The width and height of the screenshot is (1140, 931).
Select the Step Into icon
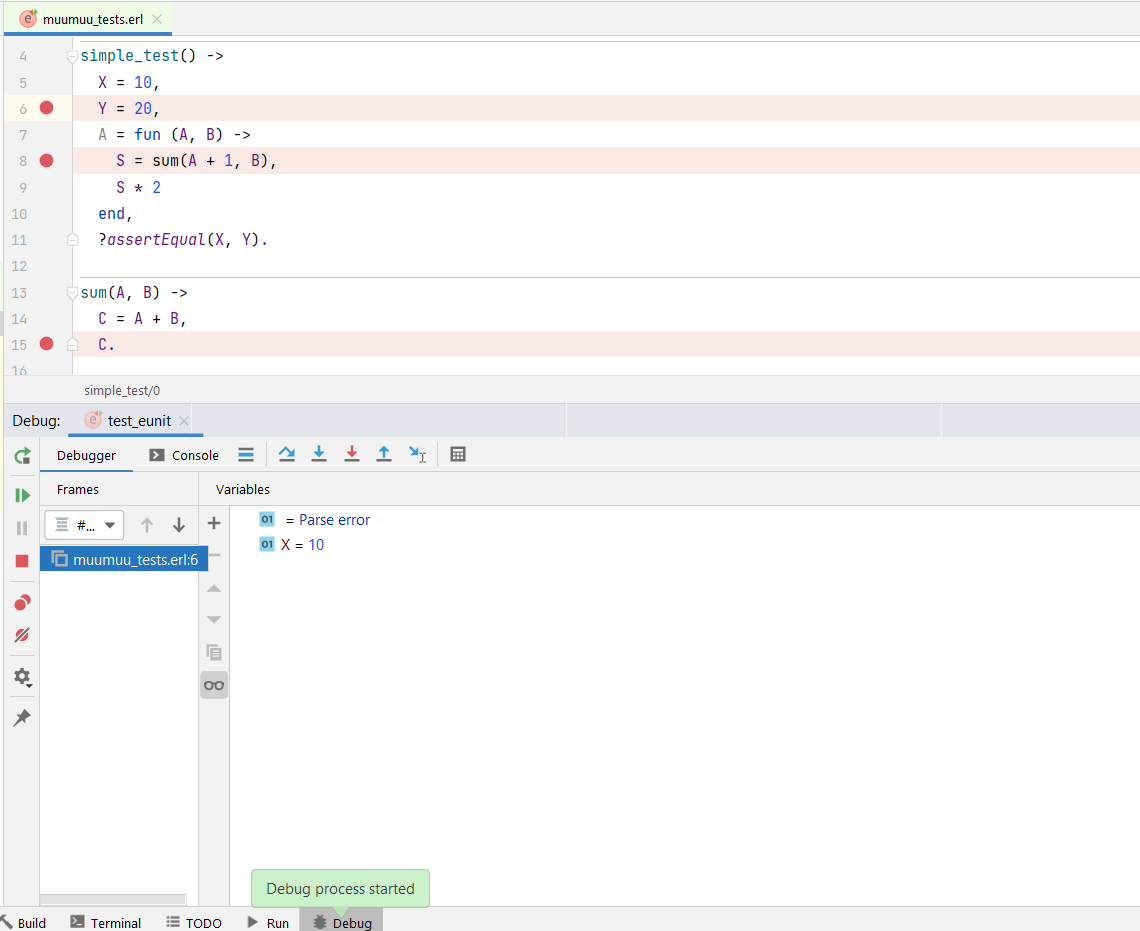(319, 454)
